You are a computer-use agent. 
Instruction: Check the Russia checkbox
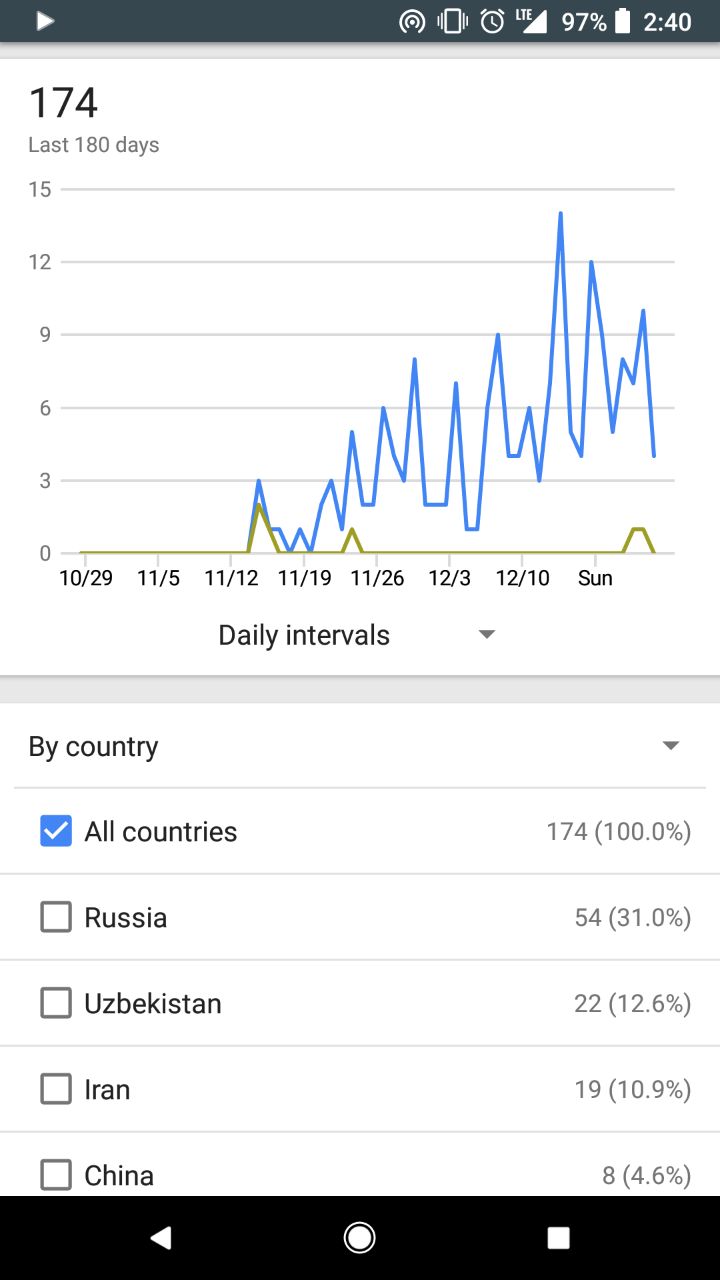click(56, 917)
